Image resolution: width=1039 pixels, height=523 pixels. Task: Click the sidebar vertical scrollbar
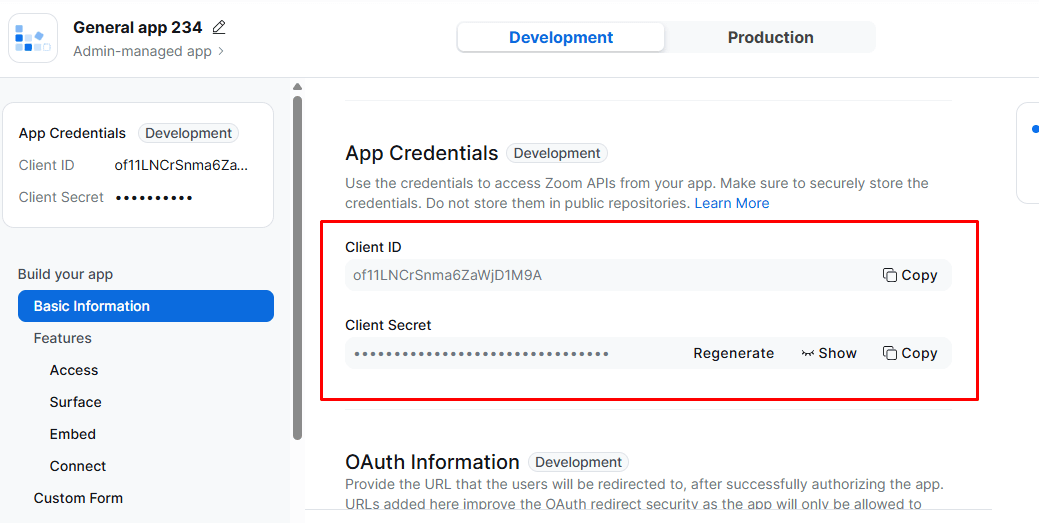click(297, 268)
